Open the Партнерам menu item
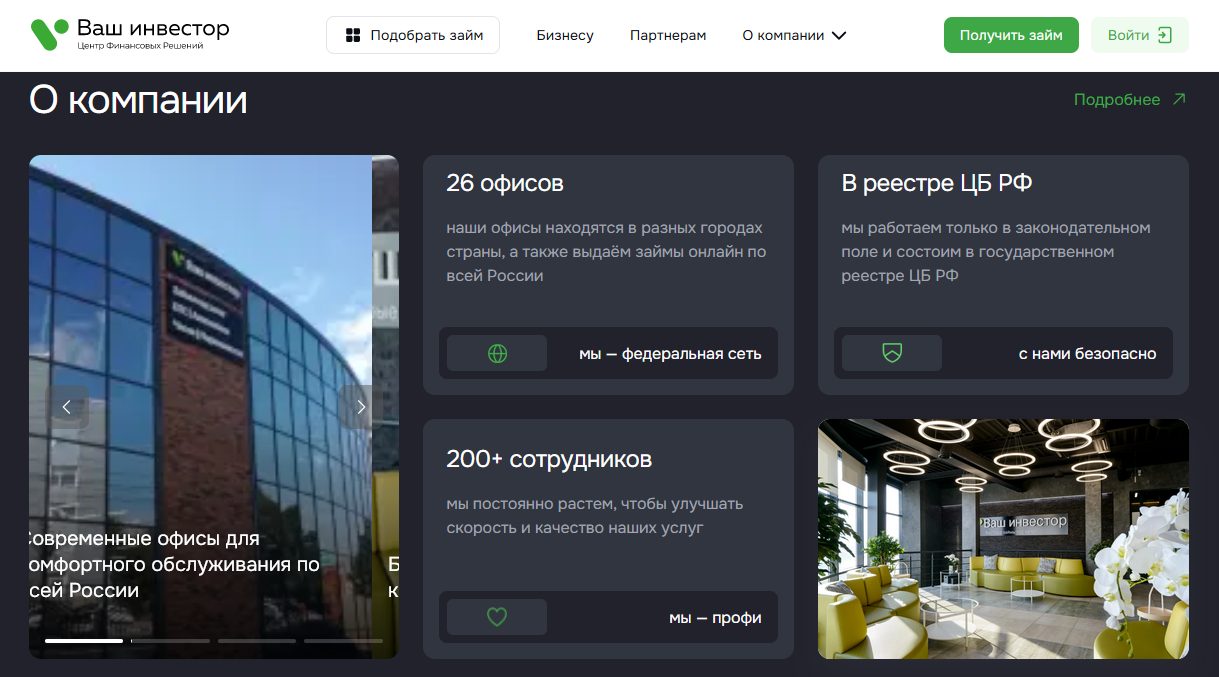The width and height of the screenshot is (1219, 677). pos(668,35)
